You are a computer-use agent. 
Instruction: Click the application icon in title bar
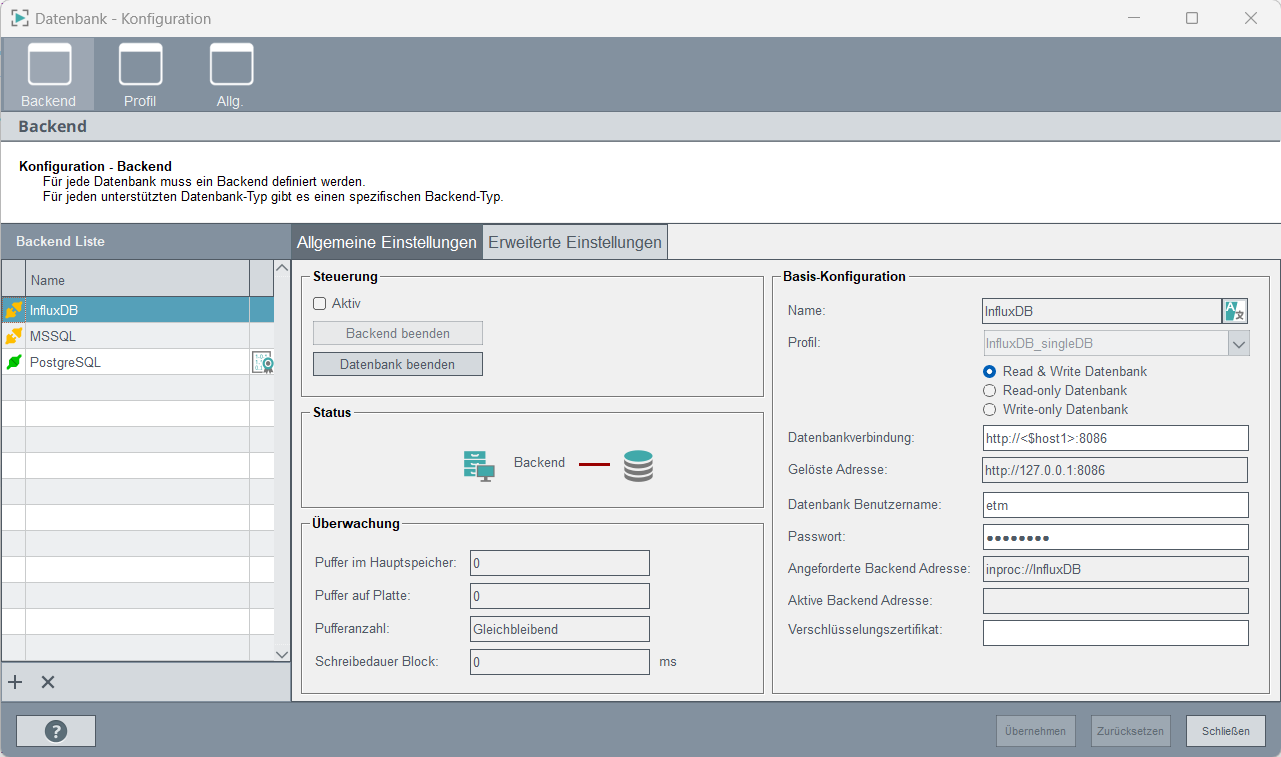pyautogui.click(x=19, y=18)
